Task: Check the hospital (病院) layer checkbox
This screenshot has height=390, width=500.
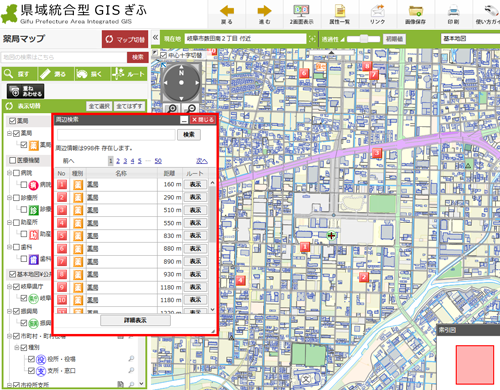Action: click(x=16, y=173)
